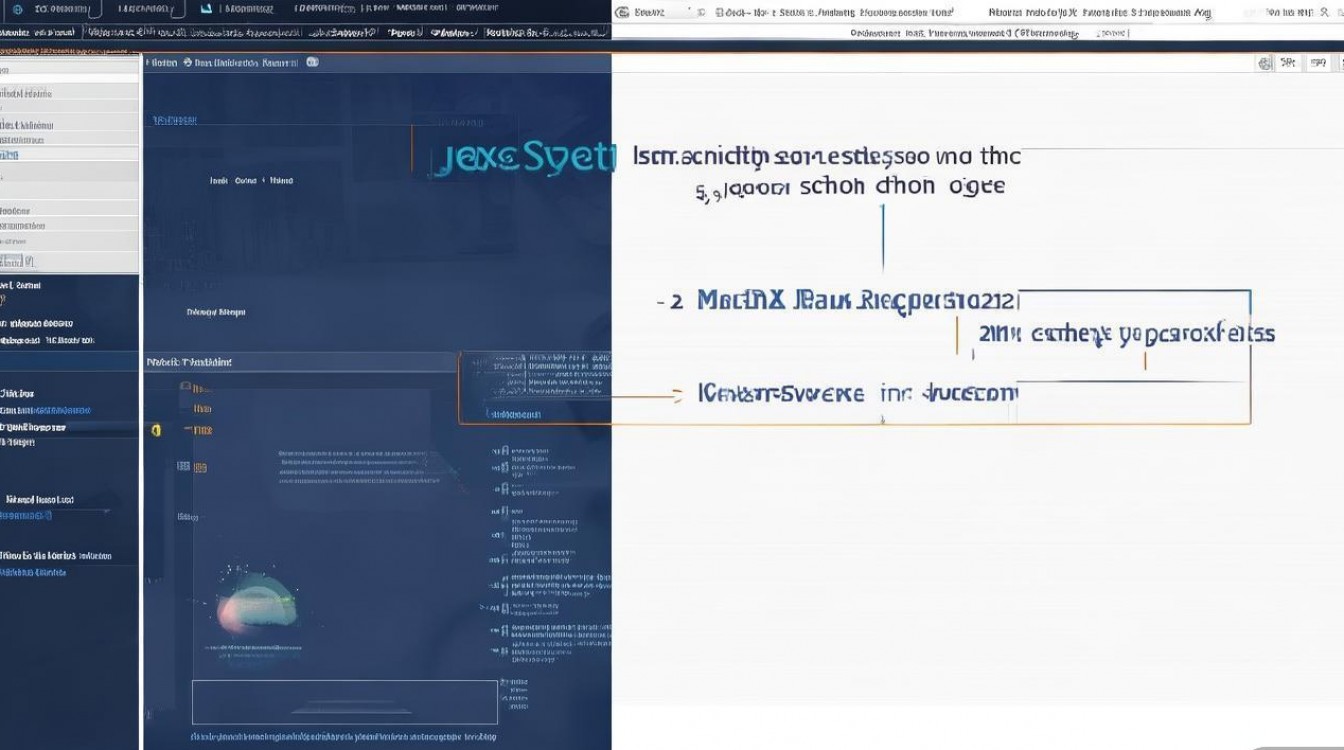The image size is (1344, 750).
Task: Click the empty outlined box near panel bottom
Action: [344, 701]
